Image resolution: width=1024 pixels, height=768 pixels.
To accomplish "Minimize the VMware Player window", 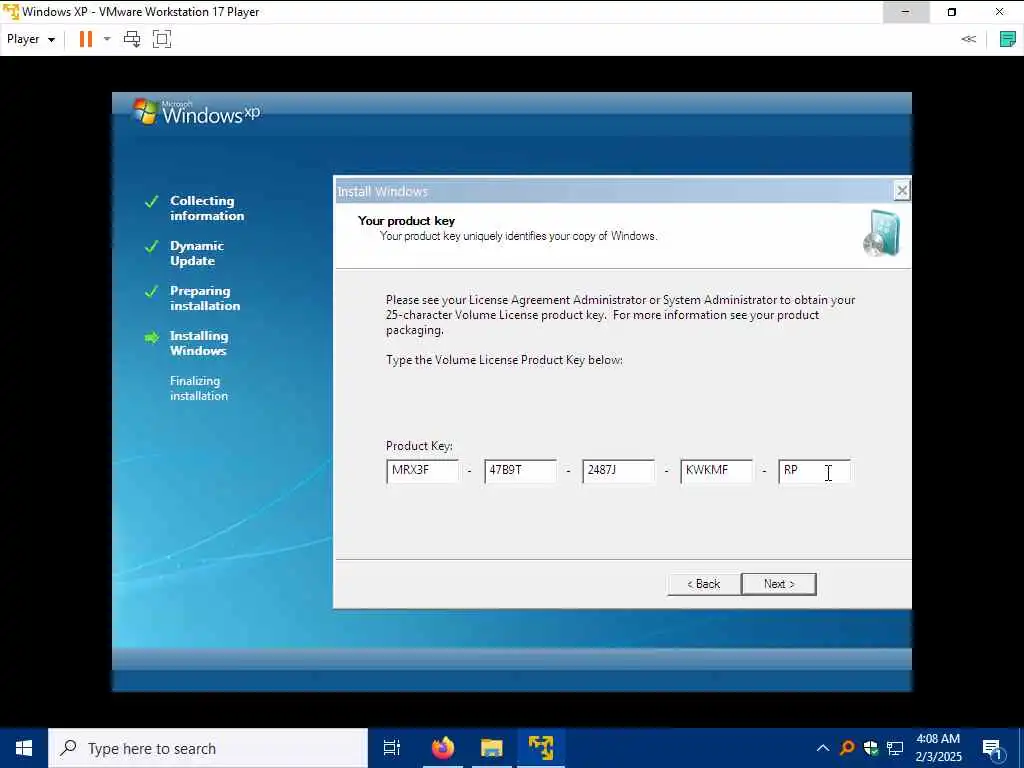I will [906, 12].
